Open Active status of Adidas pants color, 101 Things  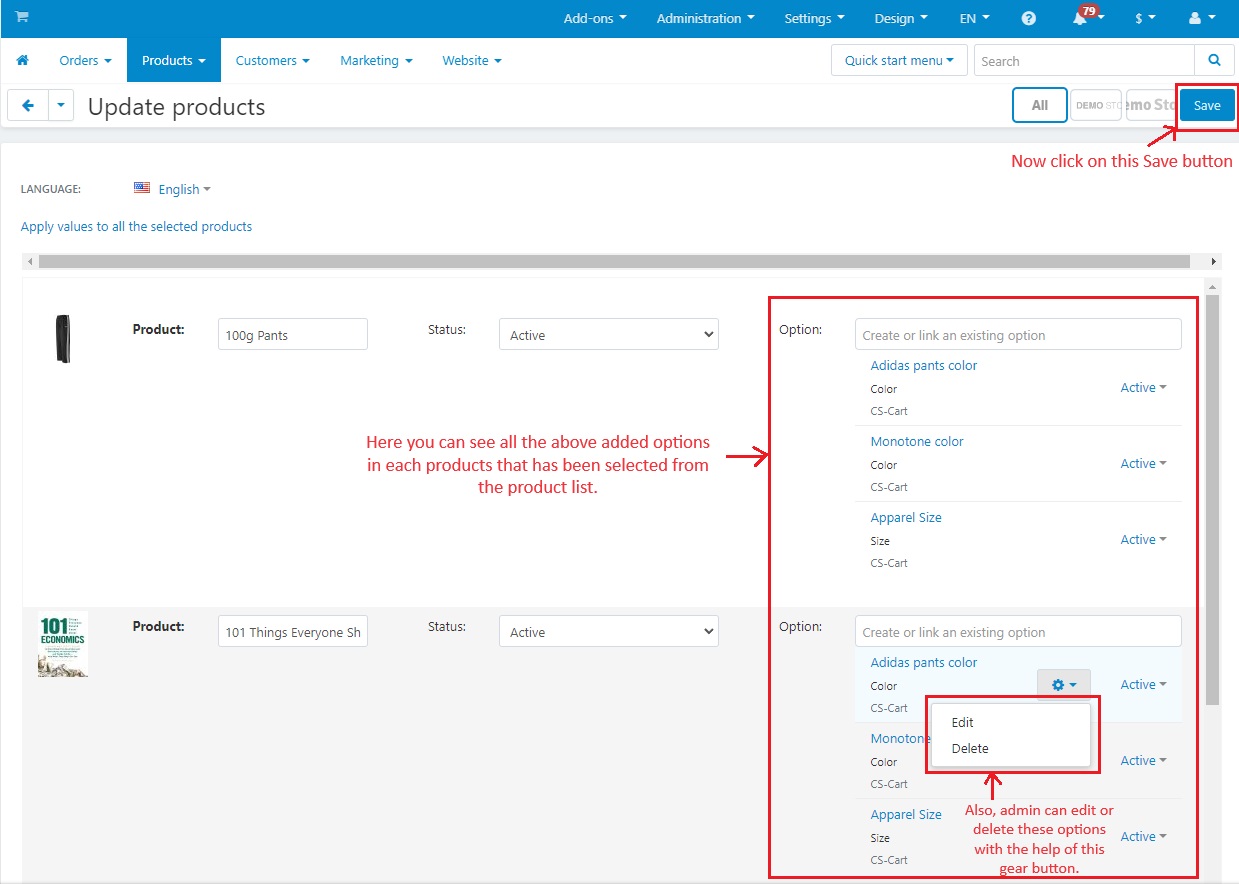click(1144, 684)
